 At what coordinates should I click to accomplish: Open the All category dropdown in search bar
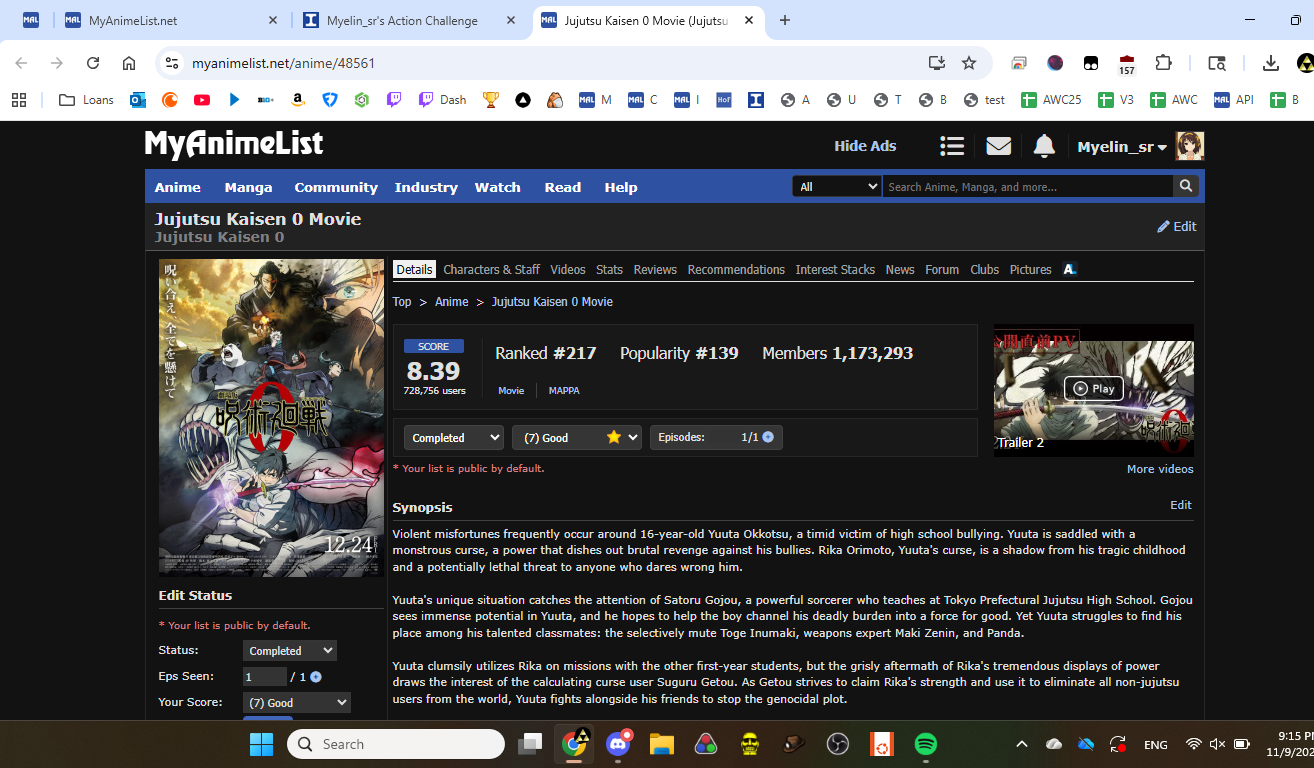837,186
